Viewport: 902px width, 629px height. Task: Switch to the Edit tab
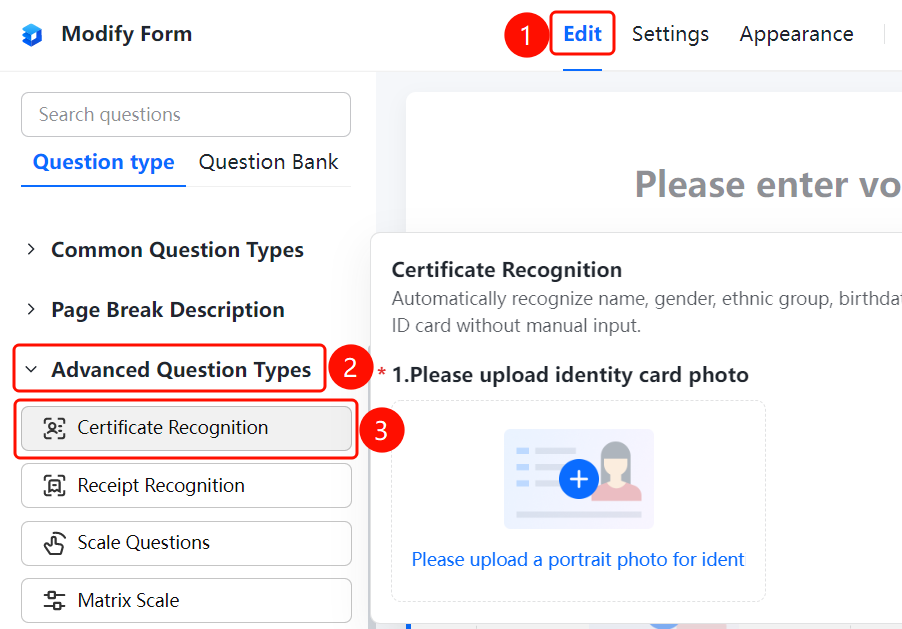tap(582, 34)
